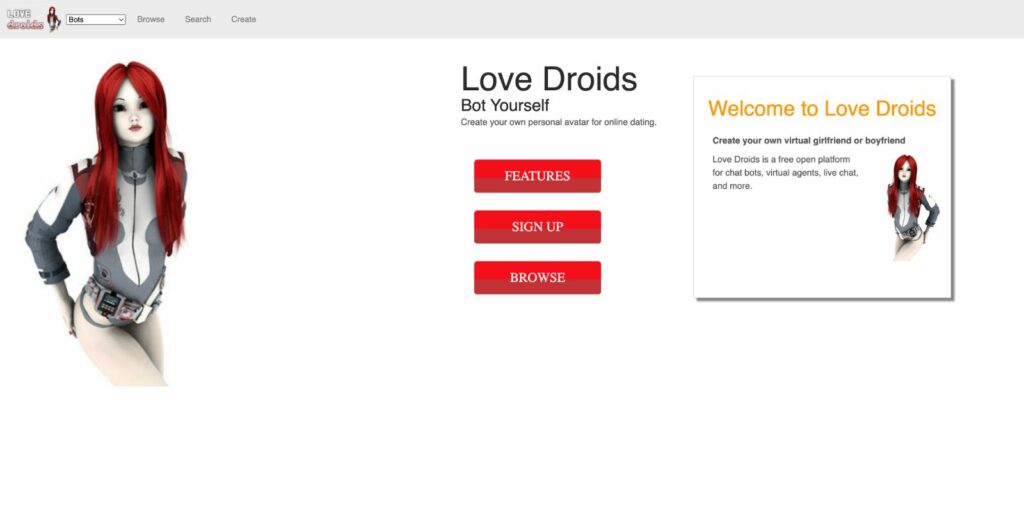The height and width of the screenshot is (512, 1024).
Task: Click the small avatar in the Welcome panel
Action: pos(911,207)
